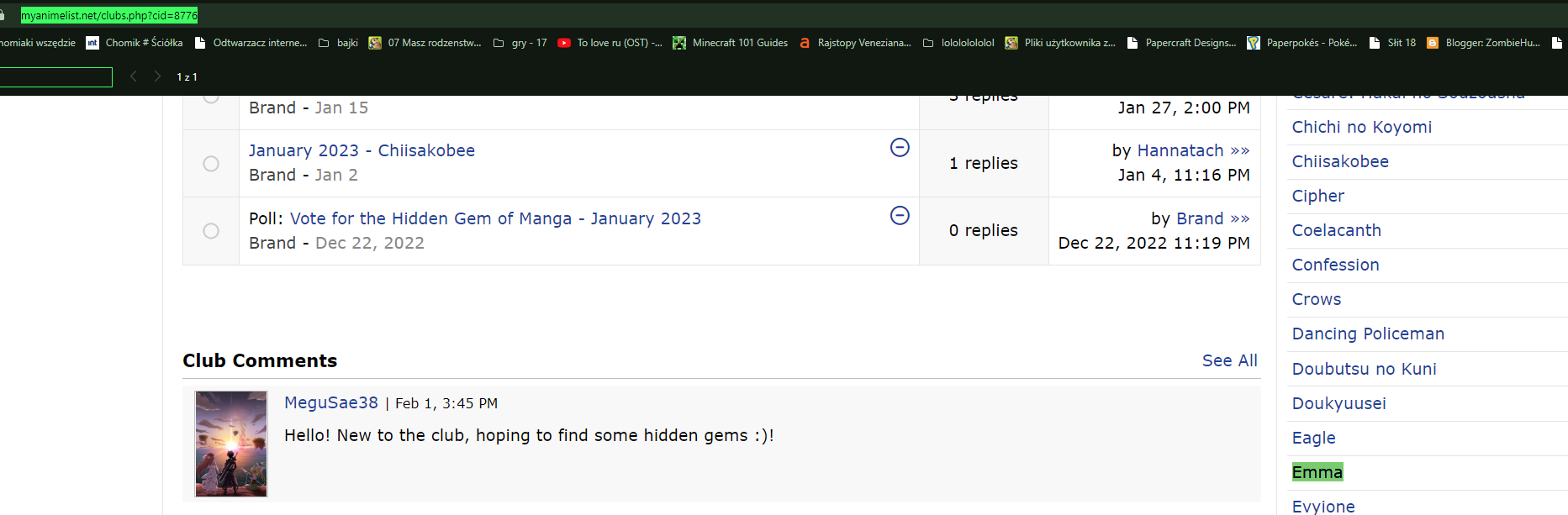Focus the find-in-page search field
This screenshot has height=515, width=1568.
55,77
